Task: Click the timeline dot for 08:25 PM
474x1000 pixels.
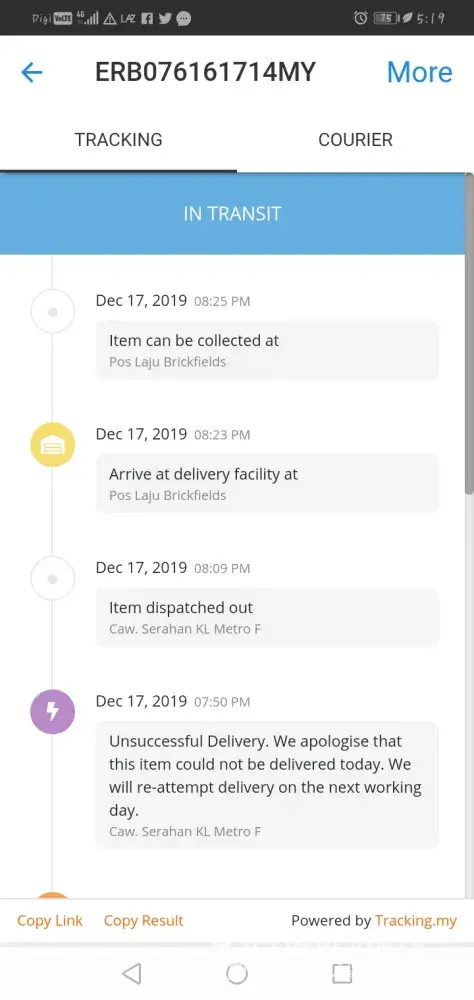Action: [x=53, y=312]
